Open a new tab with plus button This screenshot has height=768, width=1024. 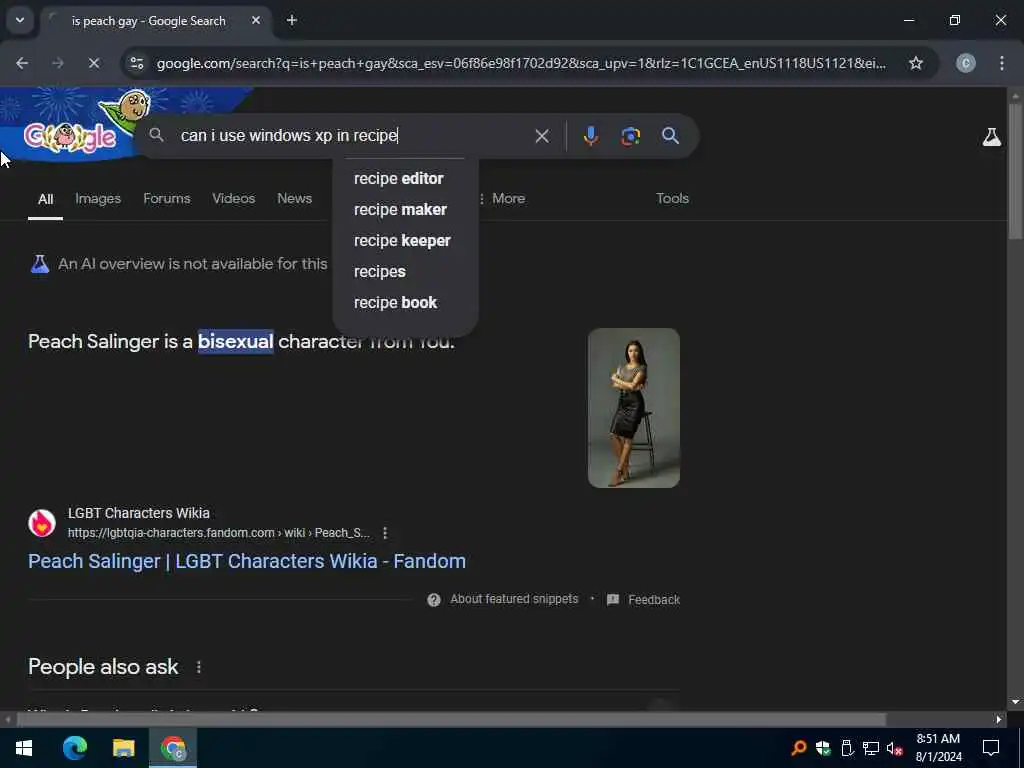[292, 20]
